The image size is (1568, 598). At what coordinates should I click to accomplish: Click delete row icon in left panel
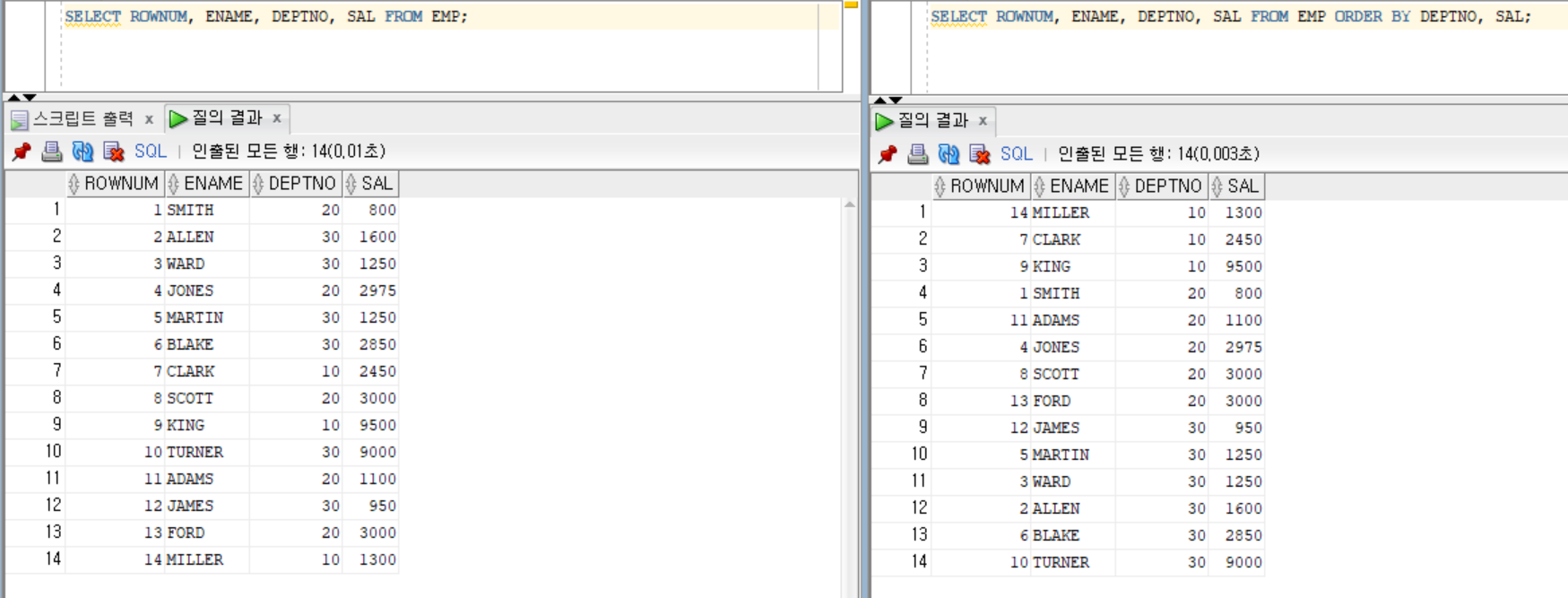(113, 152)
